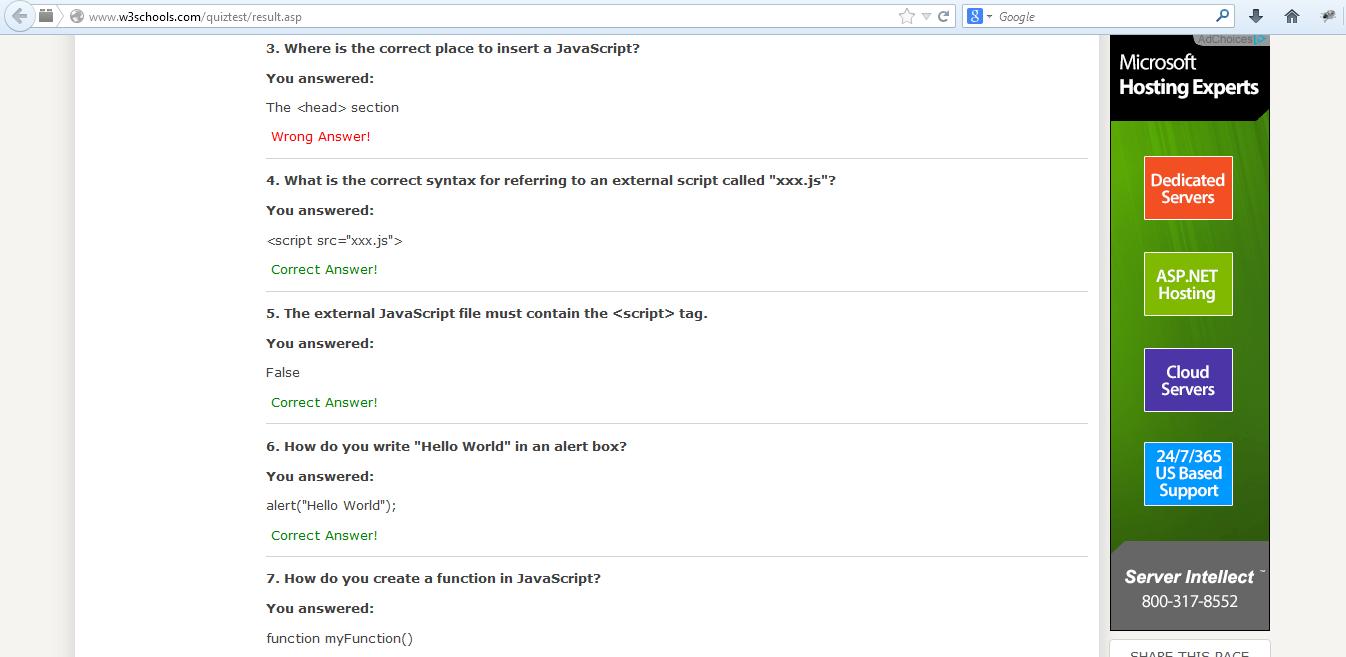1346x657 pixels.
Task: Open the Google search engine selector
Action: tap(980, 16)
